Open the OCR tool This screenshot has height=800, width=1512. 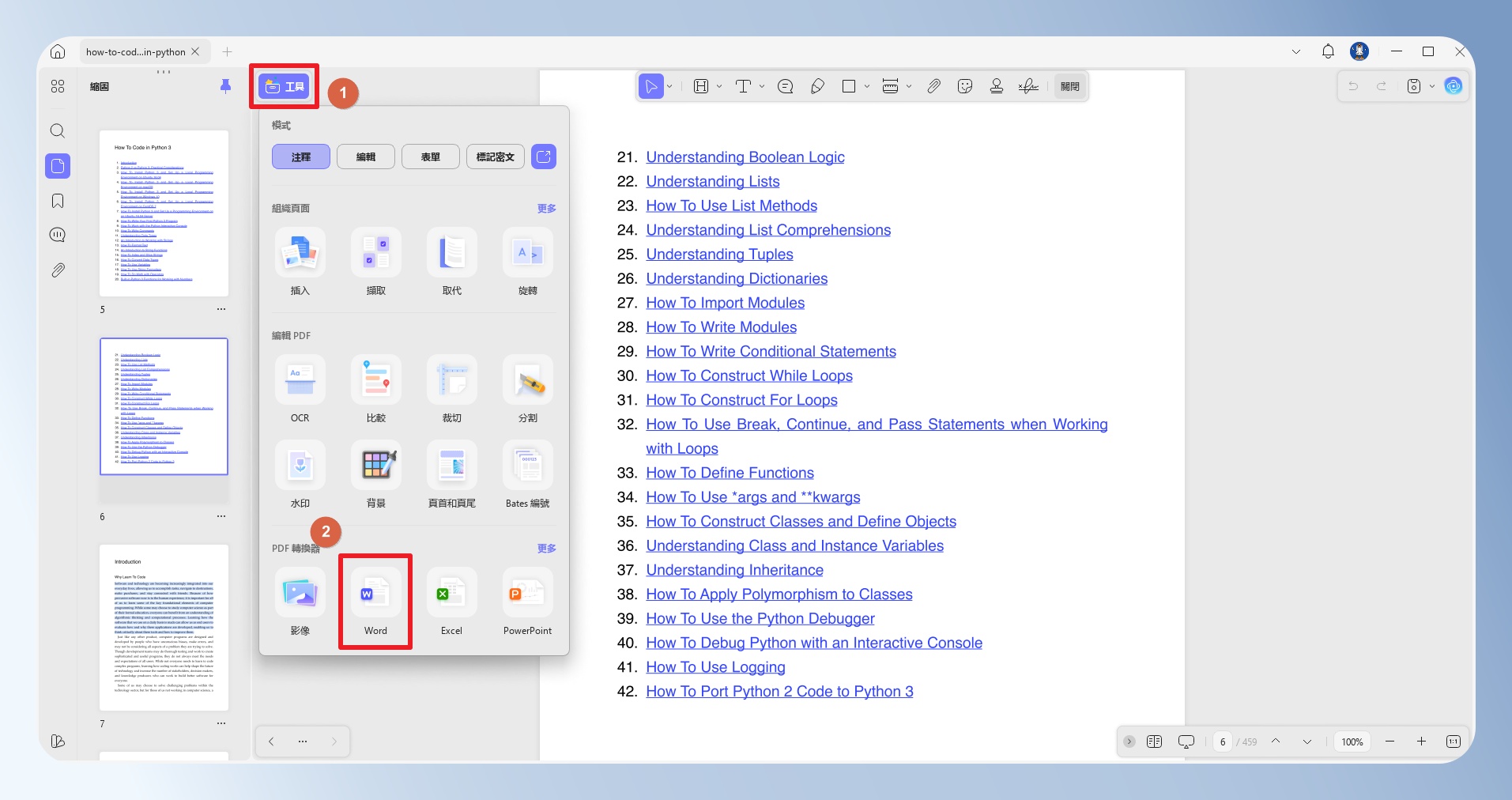(300, 388)
